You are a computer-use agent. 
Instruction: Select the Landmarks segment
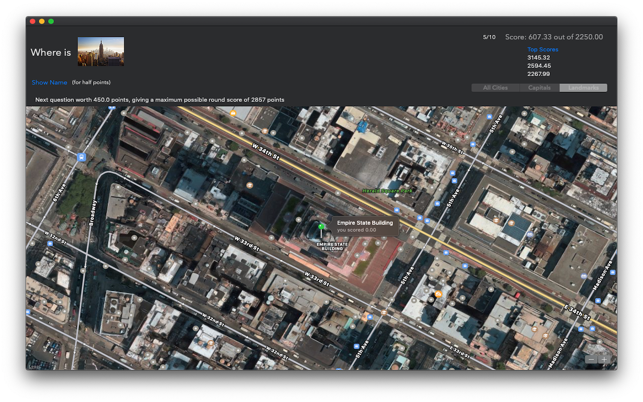point(583,88)
